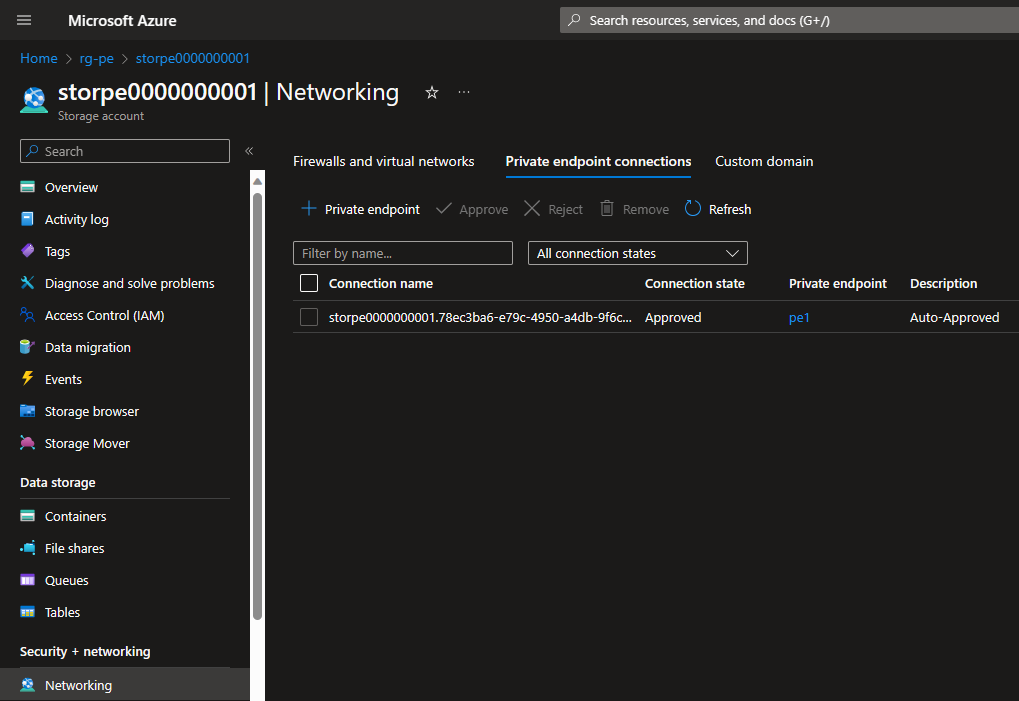Open the All connection states dropdown
1019x701 pixels.
pyautogui.click(x=638, y=253)
